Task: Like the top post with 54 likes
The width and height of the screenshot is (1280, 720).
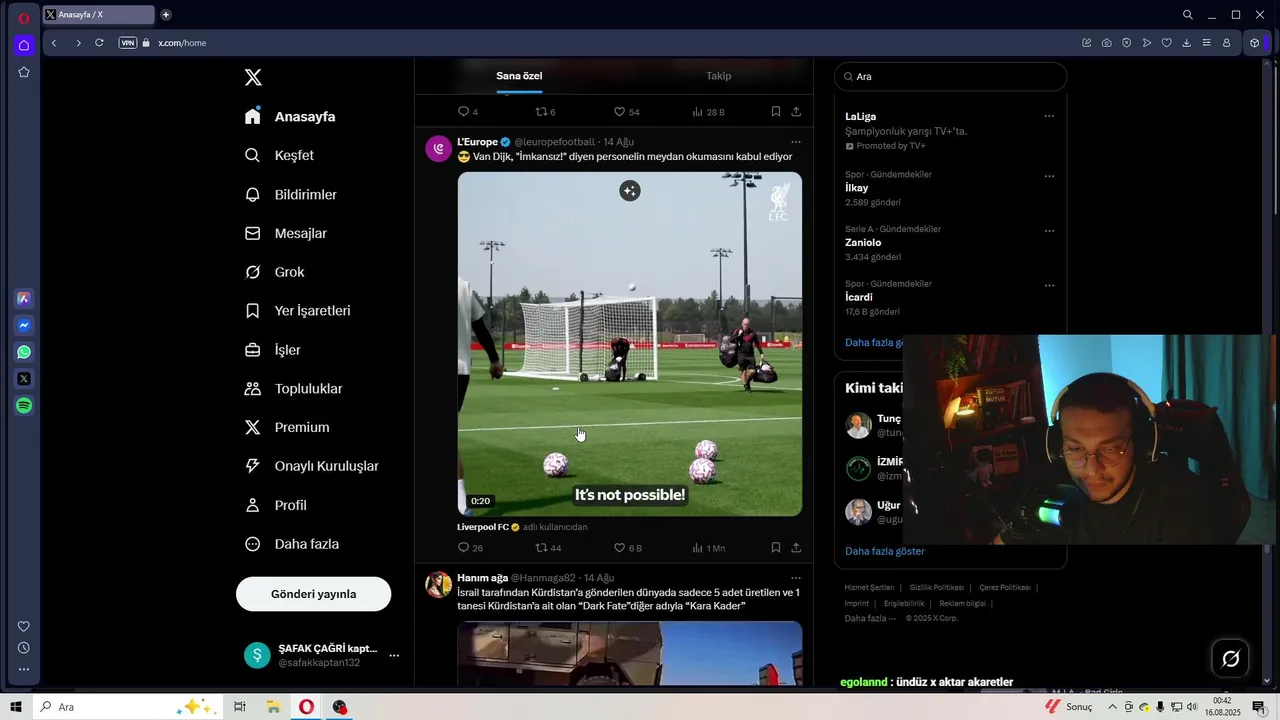Action: tap(626, 112)
